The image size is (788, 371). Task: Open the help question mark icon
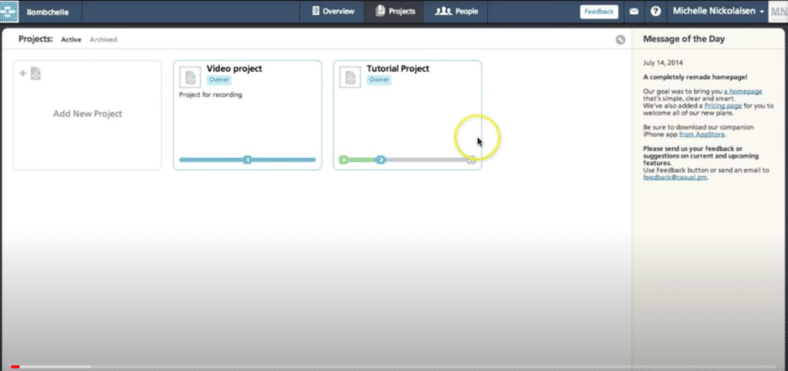[x=655, y=12]
